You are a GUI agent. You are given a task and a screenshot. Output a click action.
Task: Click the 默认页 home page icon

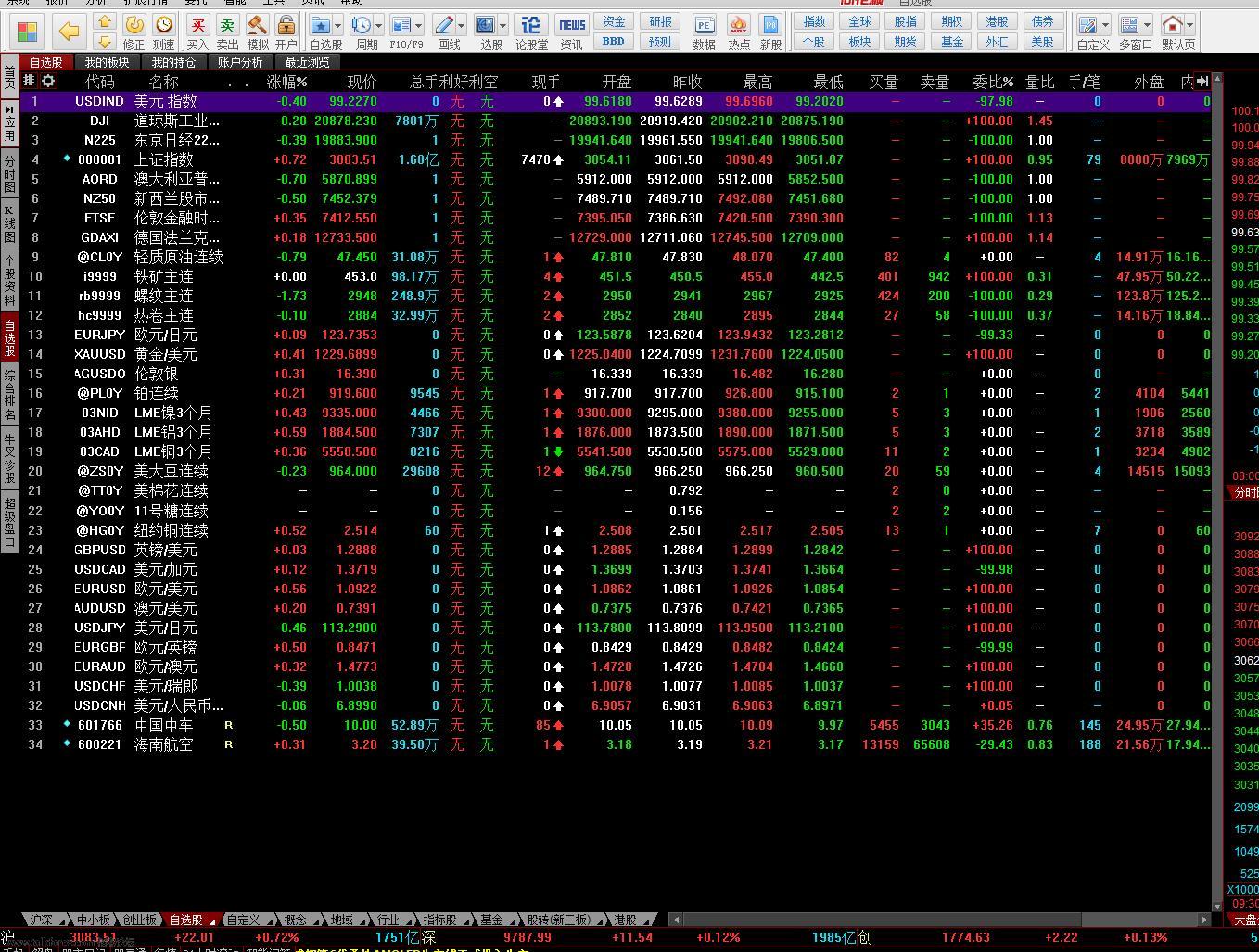coord(1173,25)
